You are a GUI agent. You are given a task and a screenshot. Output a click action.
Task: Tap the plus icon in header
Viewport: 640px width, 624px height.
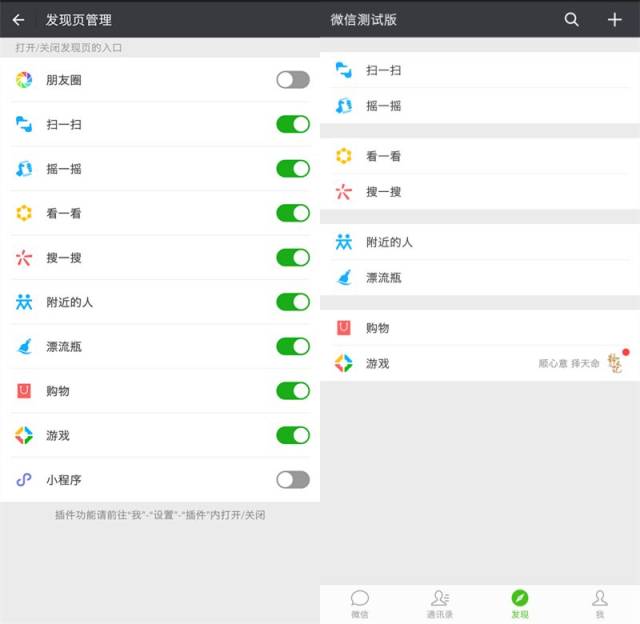pyautogui.click(x=614, y=19)
